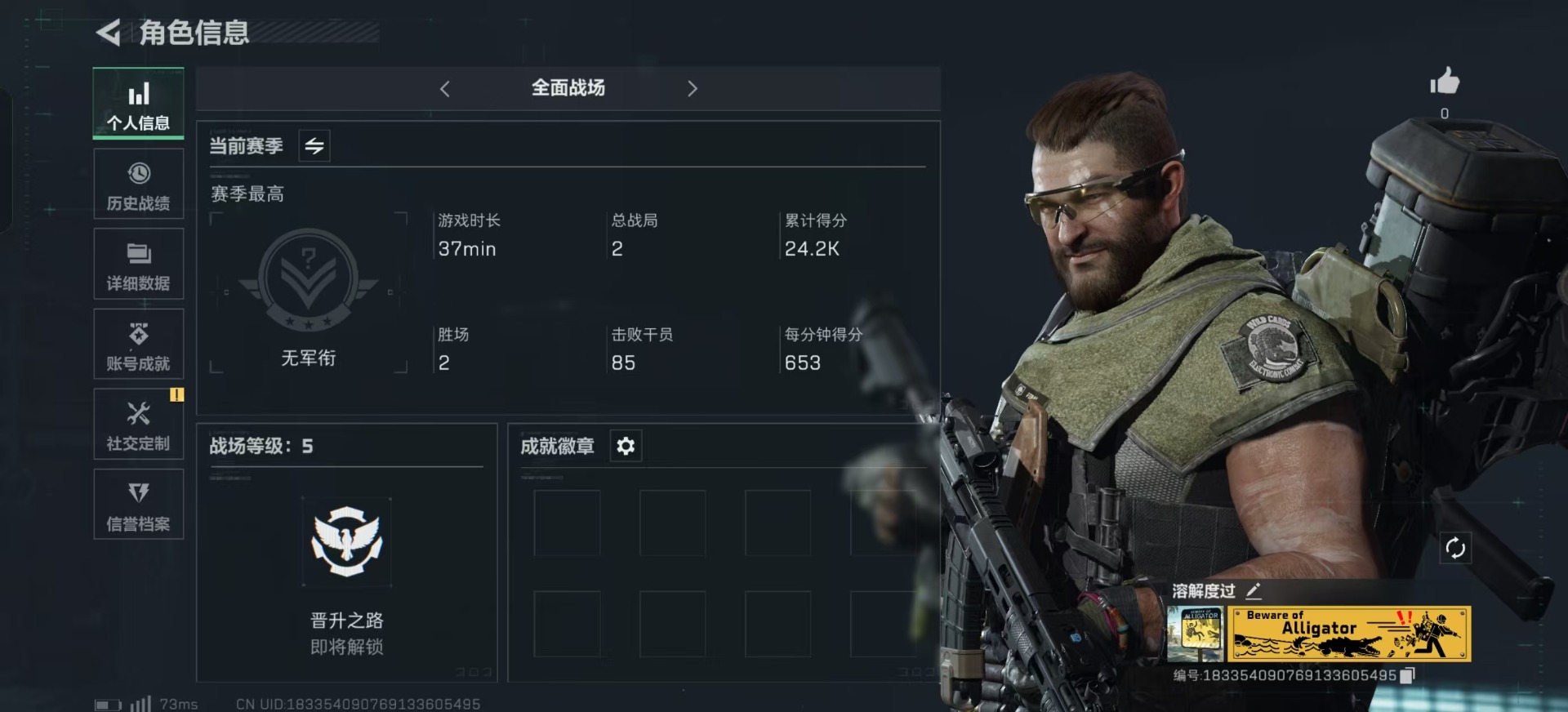This screenshot has width=1568, height=712.
Task: Select the first empty achievement badge slot
Action: [x=567, y=523]
